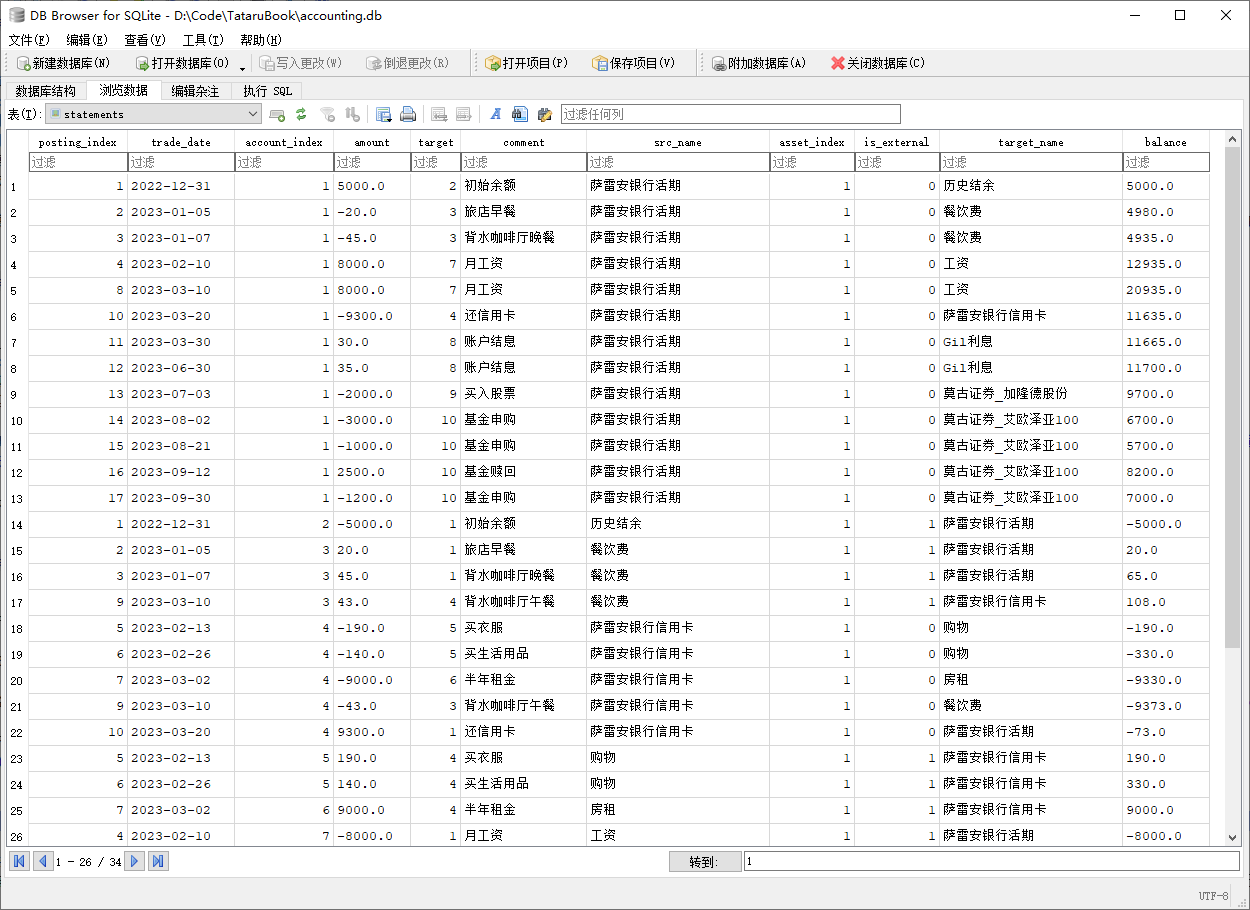The height and width of the screenshot is (910, 1250).
Task: Click the filter box under comment
Action: 524,162
